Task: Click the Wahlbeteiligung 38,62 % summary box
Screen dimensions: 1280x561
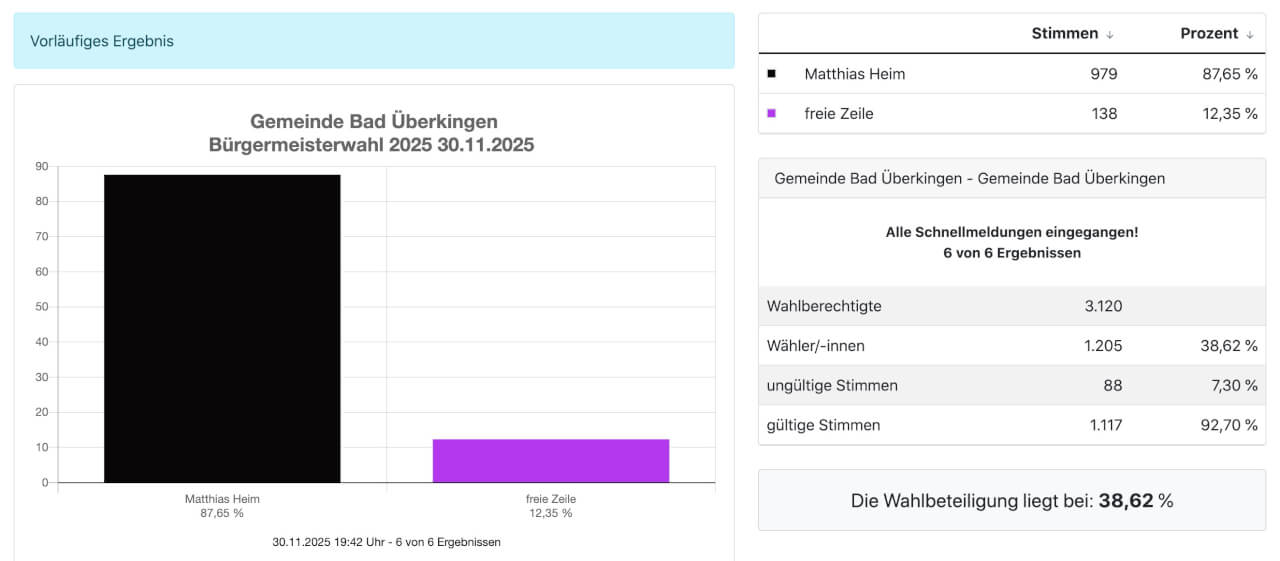Action: click(x=1011, y=500)
